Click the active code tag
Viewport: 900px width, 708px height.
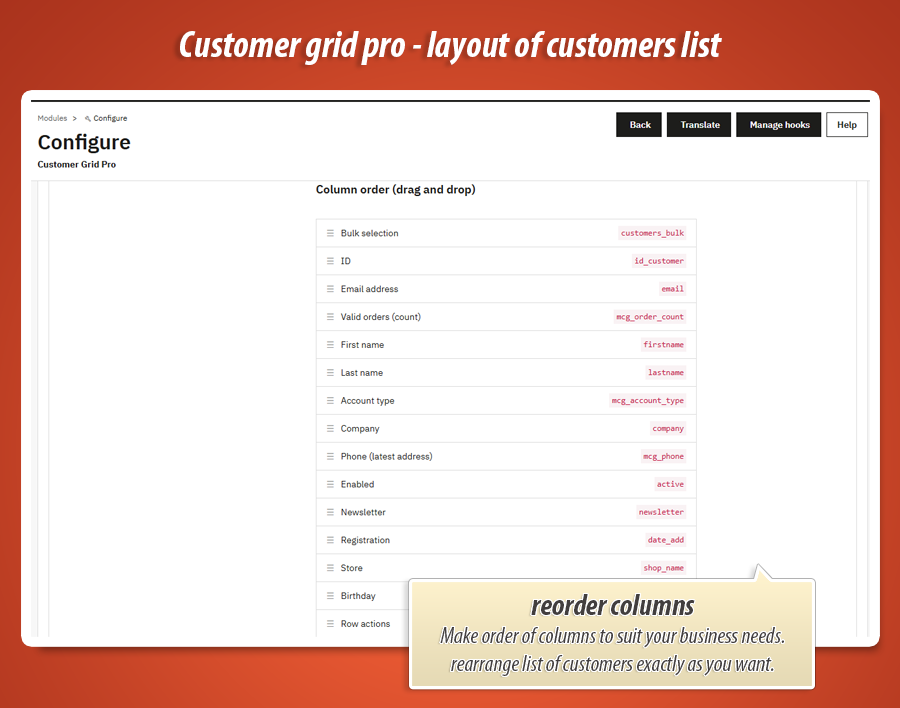pos(670,484)
